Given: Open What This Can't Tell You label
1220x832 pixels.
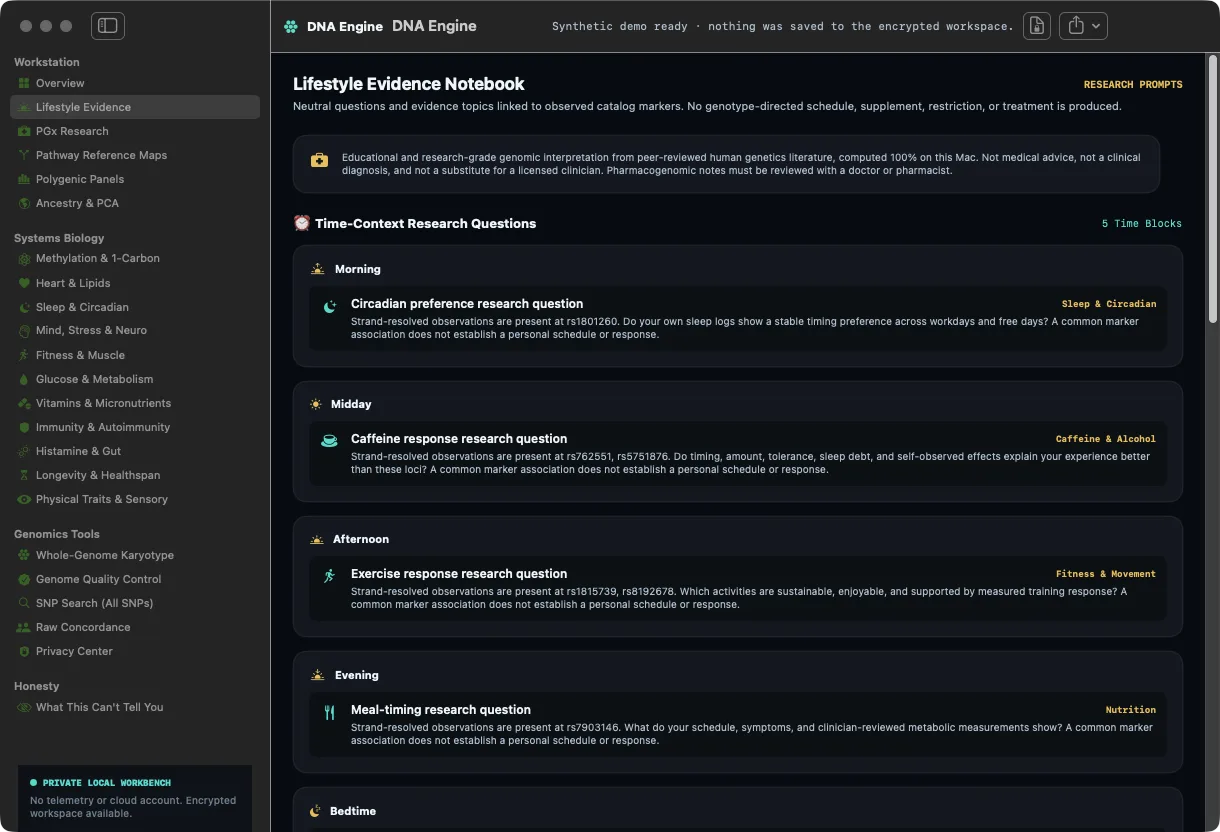Looking at the screenshot, I should tap(99, 707).
